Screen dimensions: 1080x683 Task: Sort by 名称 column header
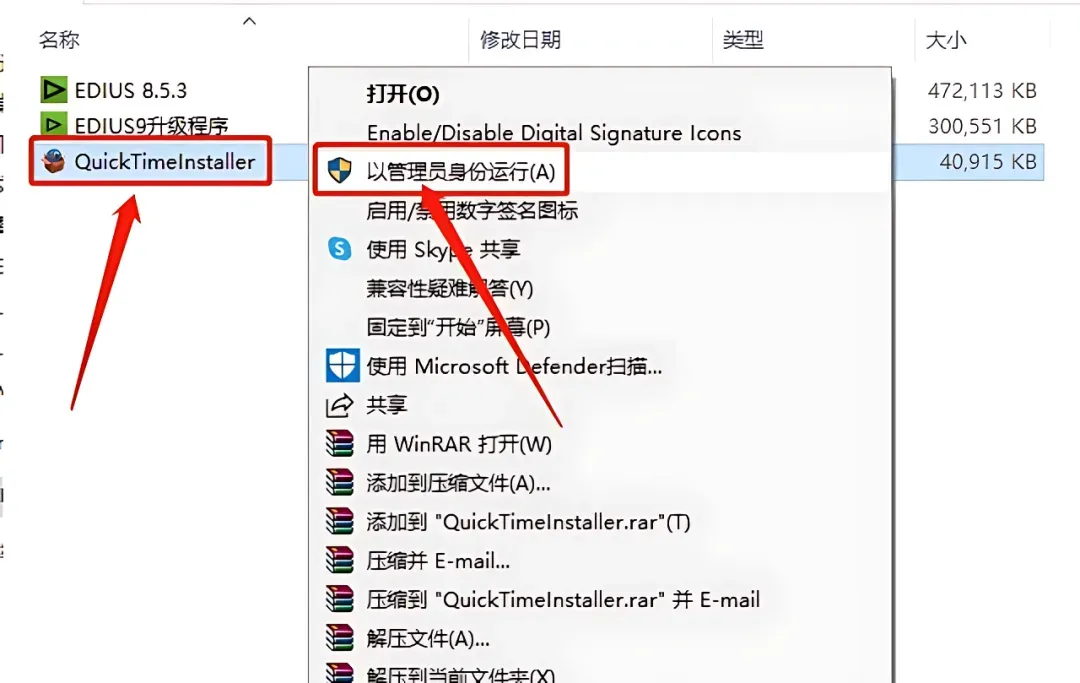click(x=59, y=40)
